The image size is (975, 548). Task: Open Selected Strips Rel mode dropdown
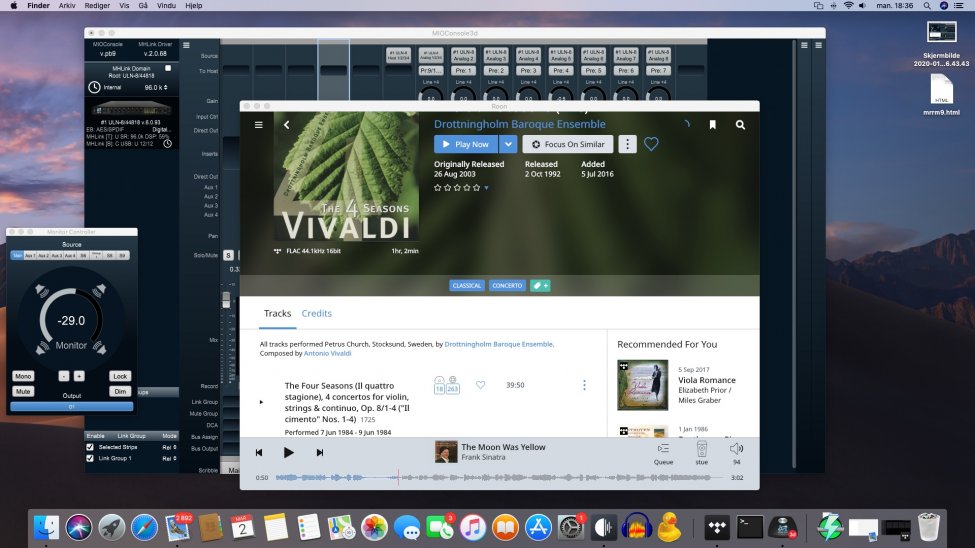coord(169,447)
